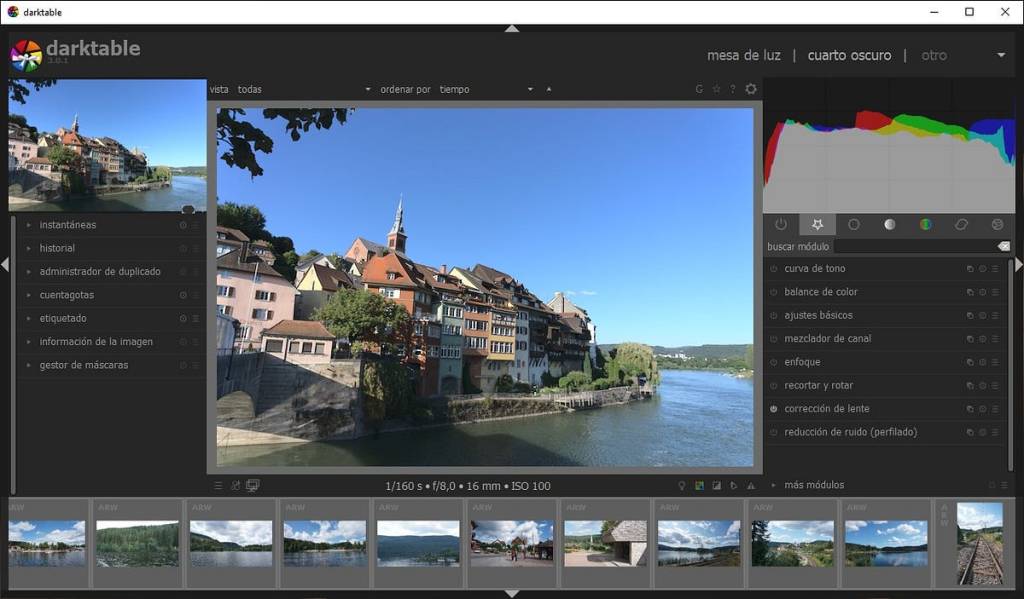Open the balance de color module

(x=821, y=292)
